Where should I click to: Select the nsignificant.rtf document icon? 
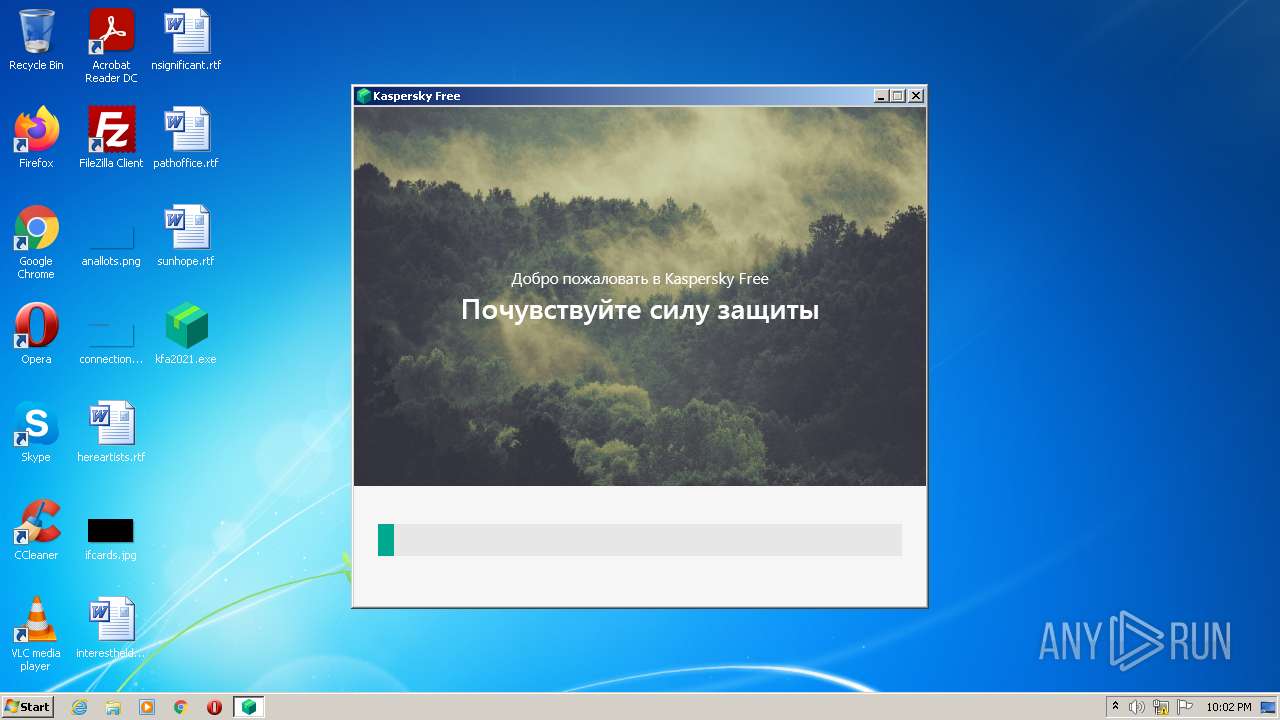(186, 40)
